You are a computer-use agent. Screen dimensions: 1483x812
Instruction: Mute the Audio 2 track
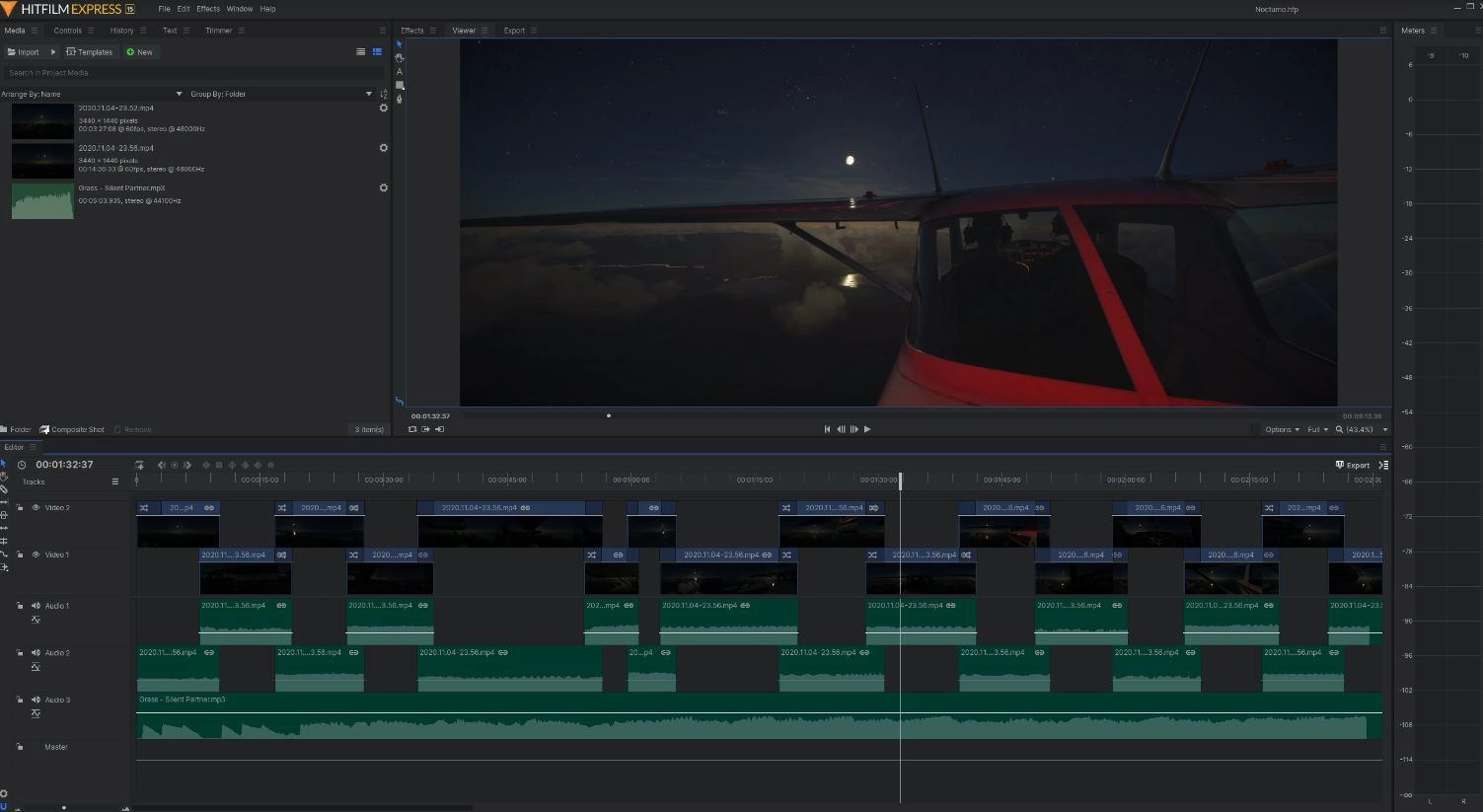tap(36, 653)
